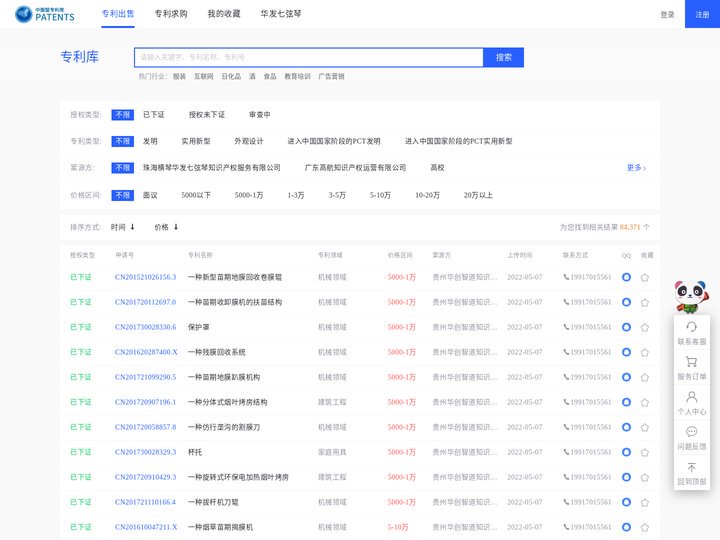Viewport: 720px width, 540px height.
Task: Click QQ icon for 一种拔杆机刀辊
Action: tap(626, 502)
